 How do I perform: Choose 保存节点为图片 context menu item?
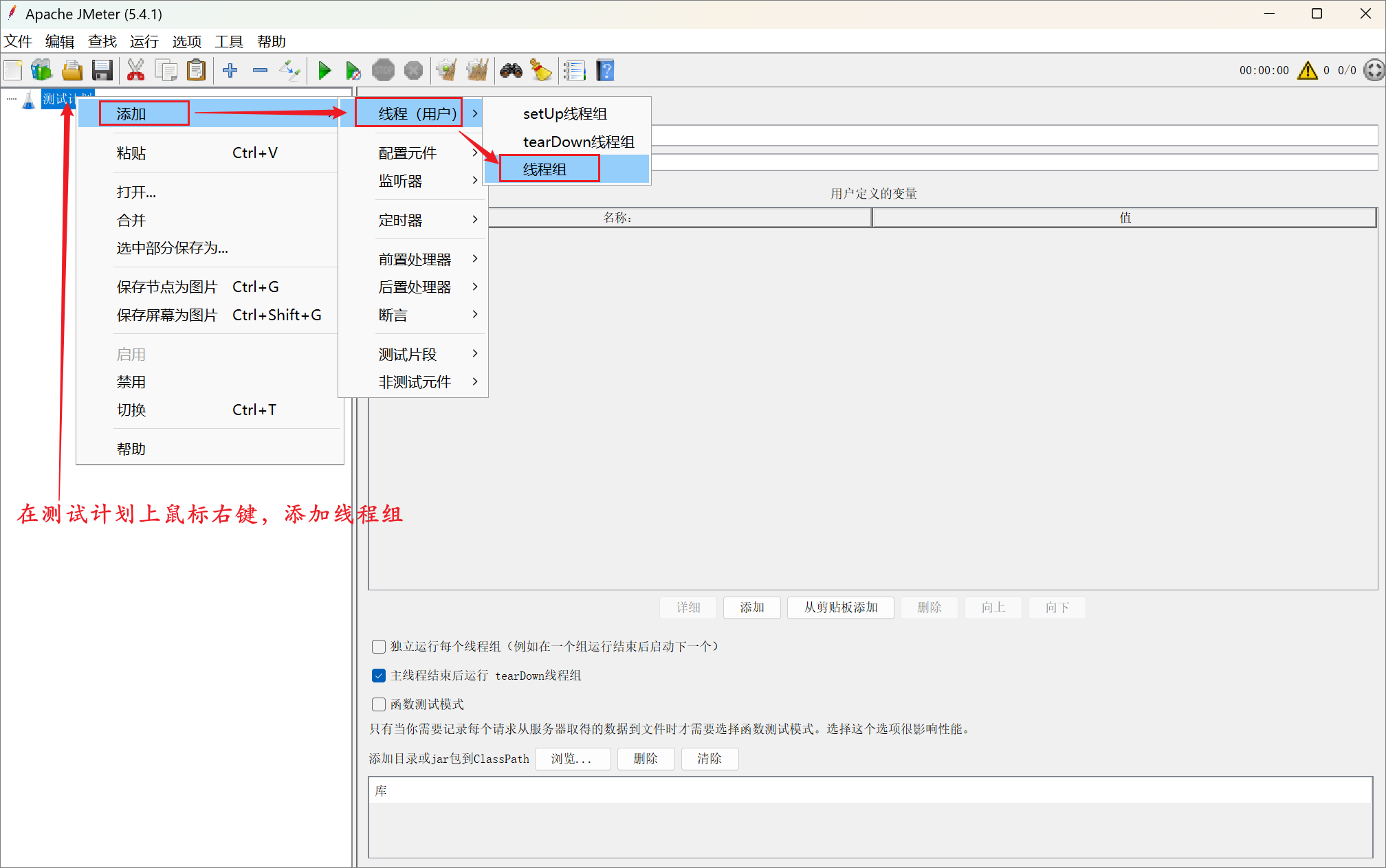coord(209,287)
